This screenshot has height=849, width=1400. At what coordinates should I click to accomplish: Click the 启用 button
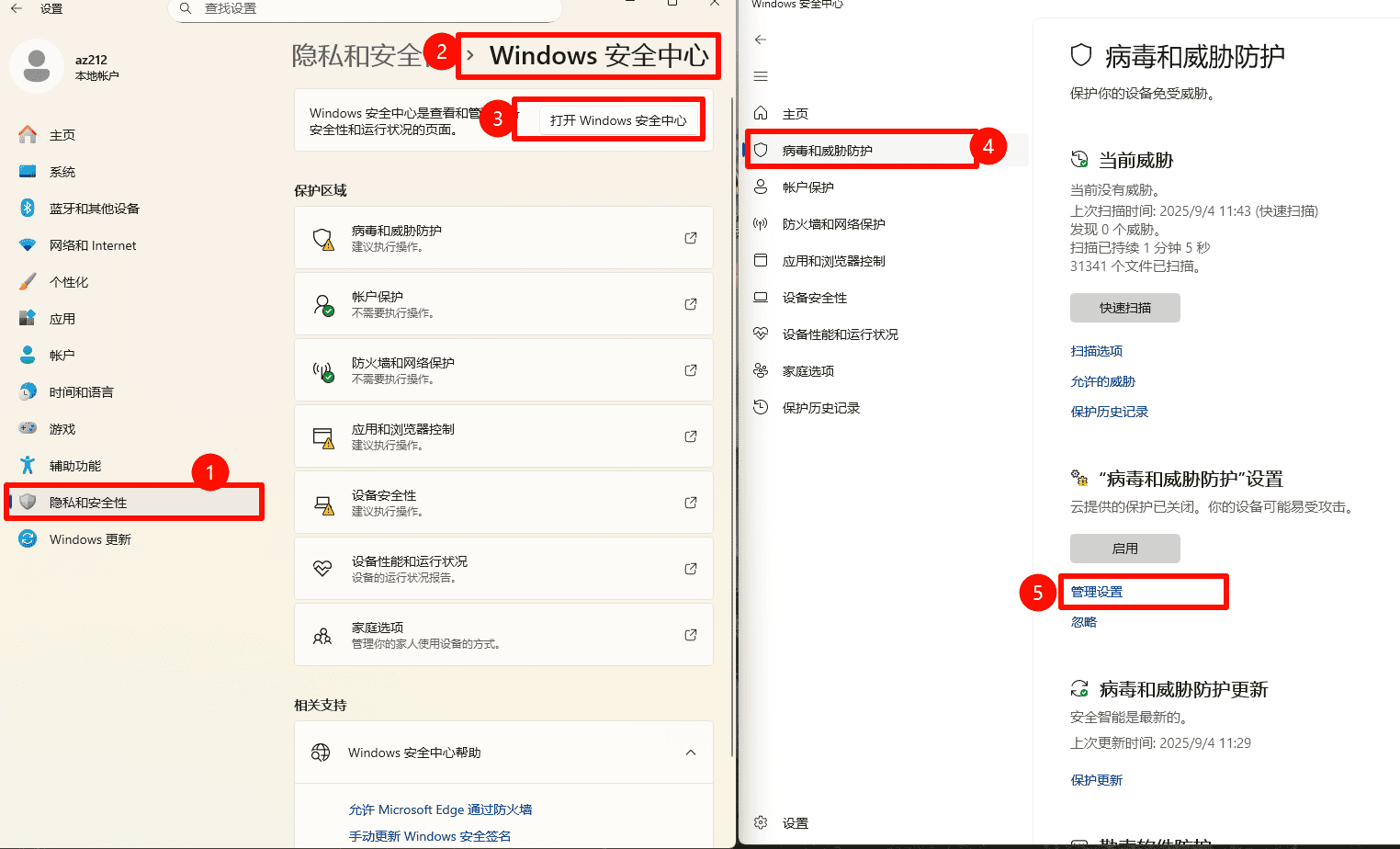pyautogui.click(x=1125, y=549)
